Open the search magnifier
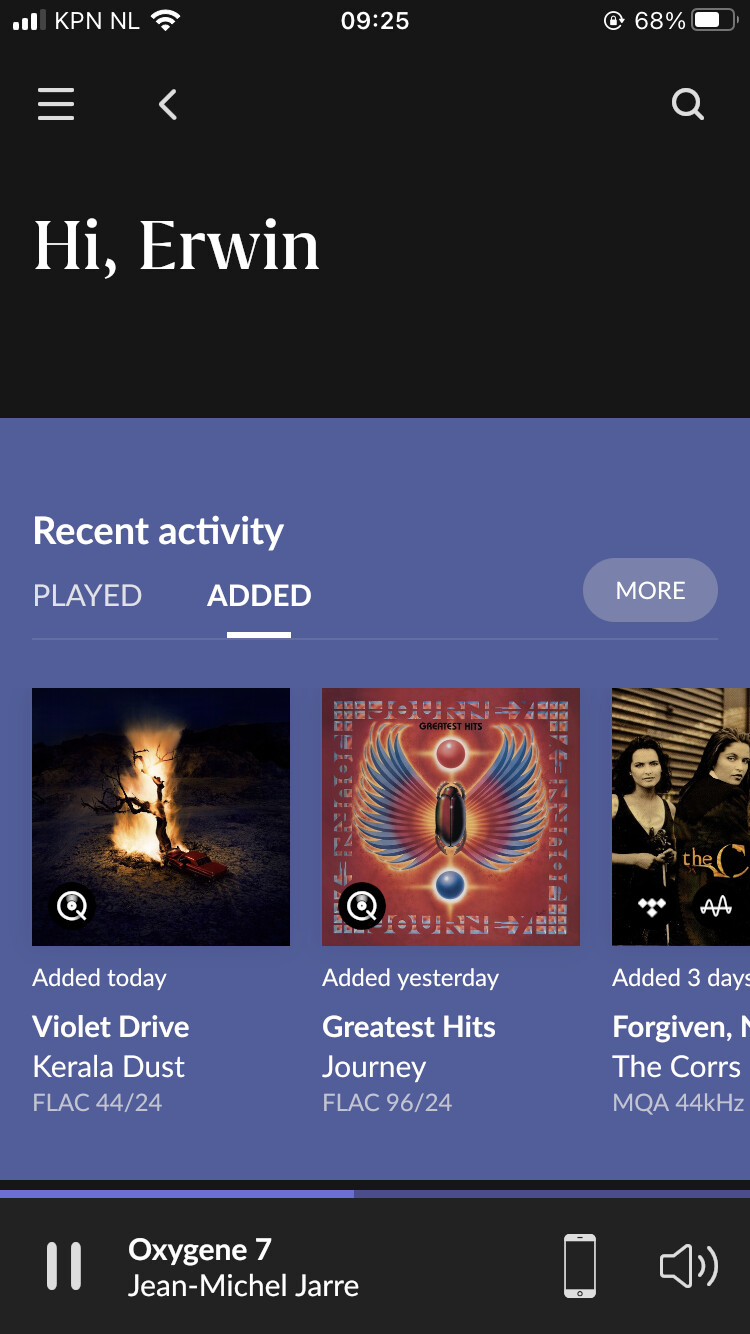 687,104
